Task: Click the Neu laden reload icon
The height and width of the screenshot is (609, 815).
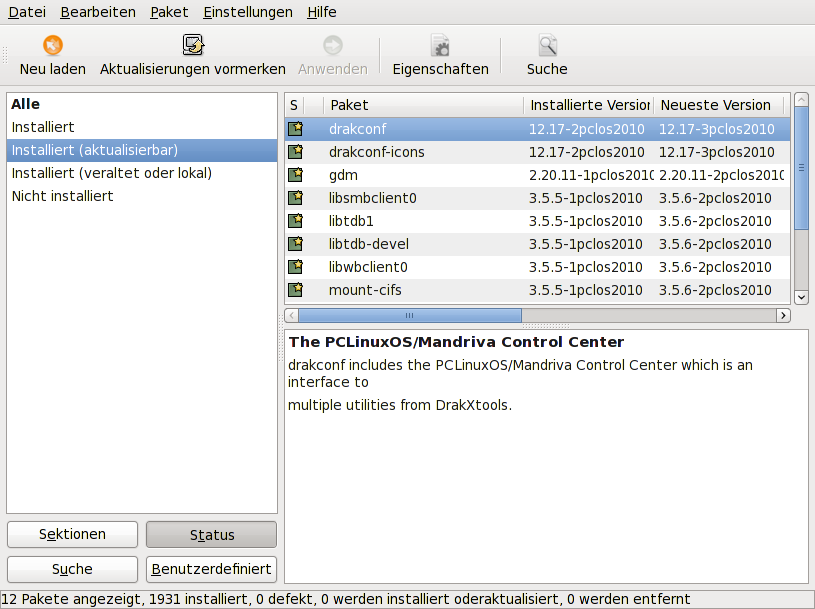Action: click(x=53, y=45)
